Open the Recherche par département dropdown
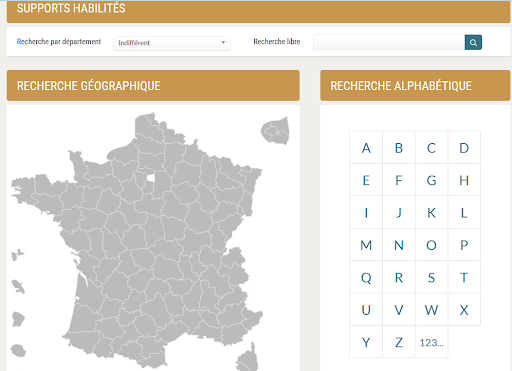 [x=172, y=43]
